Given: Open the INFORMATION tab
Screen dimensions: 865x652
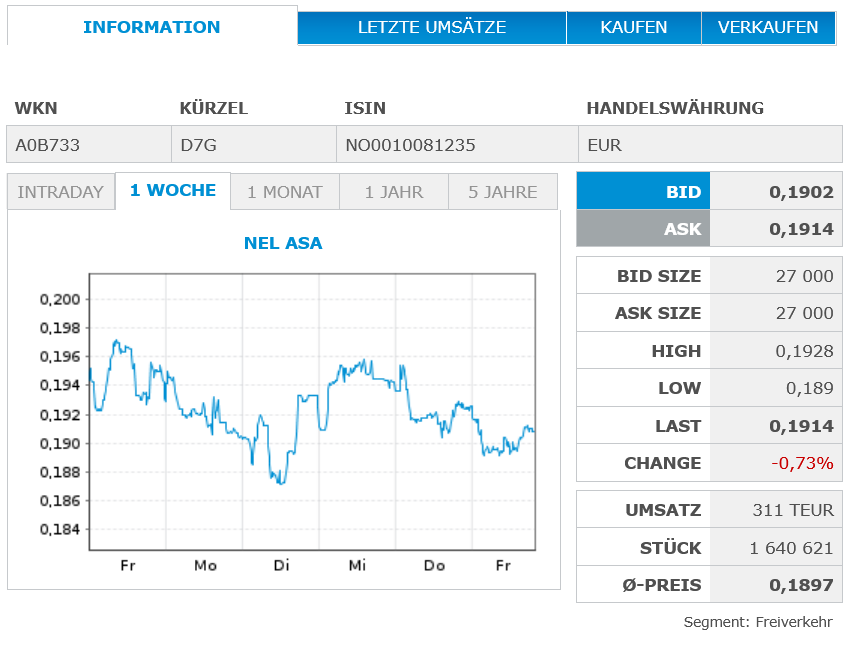Looking at the screenshot, I should [152, 26].
